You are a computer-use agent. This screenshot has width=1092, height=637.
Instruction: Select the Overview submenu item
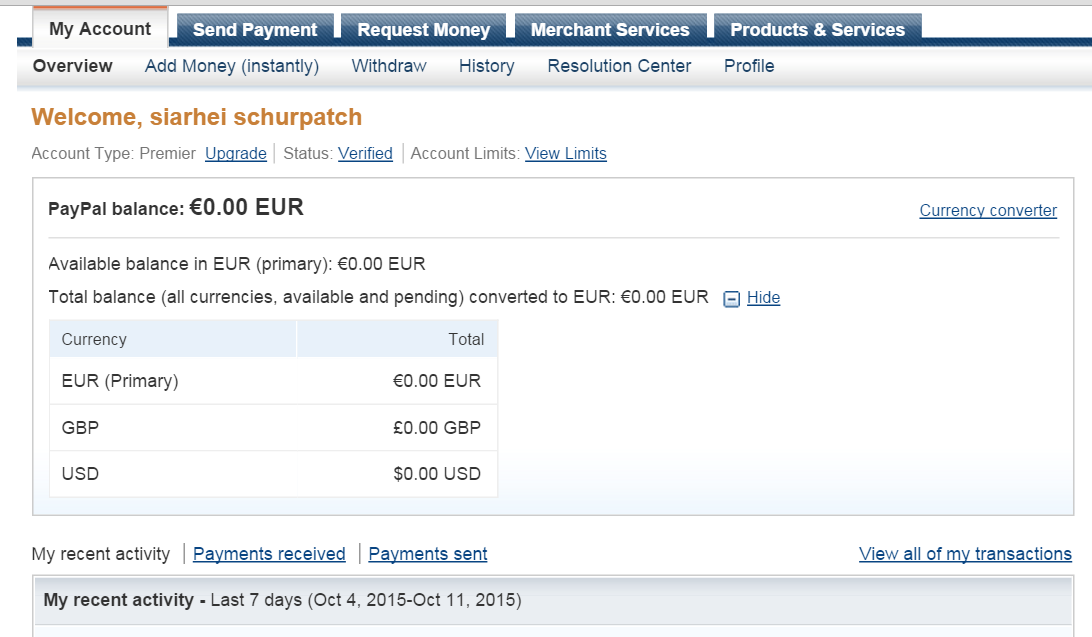[73, 66]
